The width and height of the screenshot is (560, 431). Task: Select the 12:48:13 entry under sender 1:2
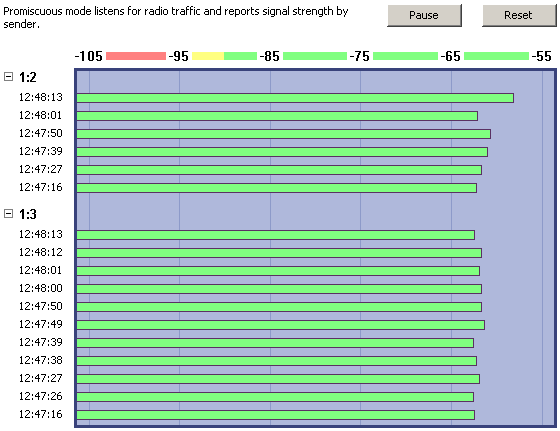[40, 97]
